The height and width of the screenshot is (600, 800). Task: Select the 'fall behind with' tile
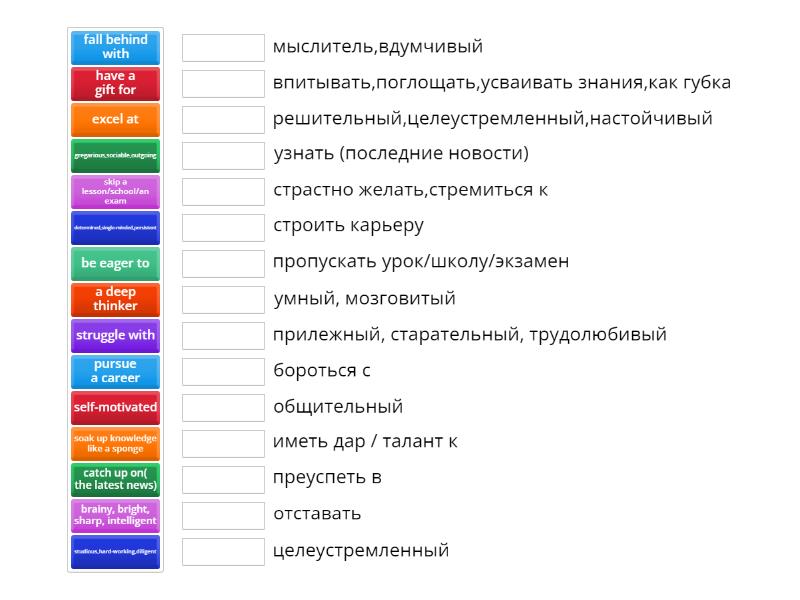[115, 47]
